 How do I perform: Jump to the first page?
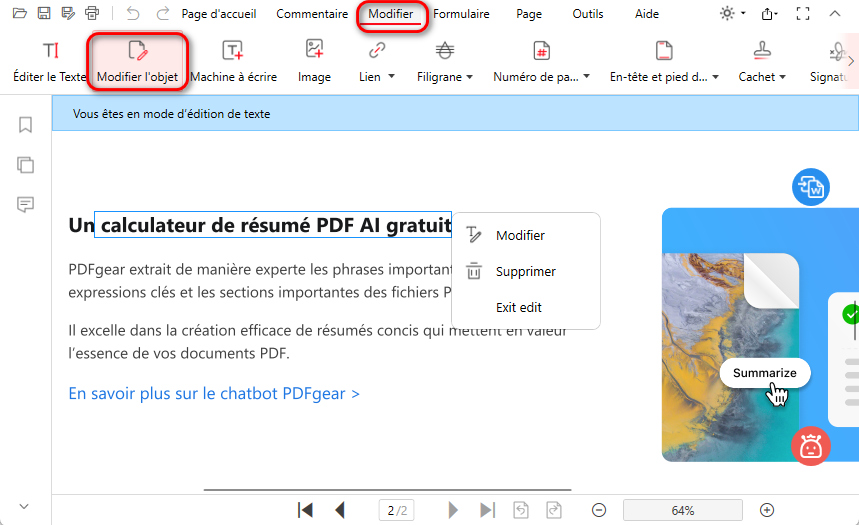click(305, 510)
